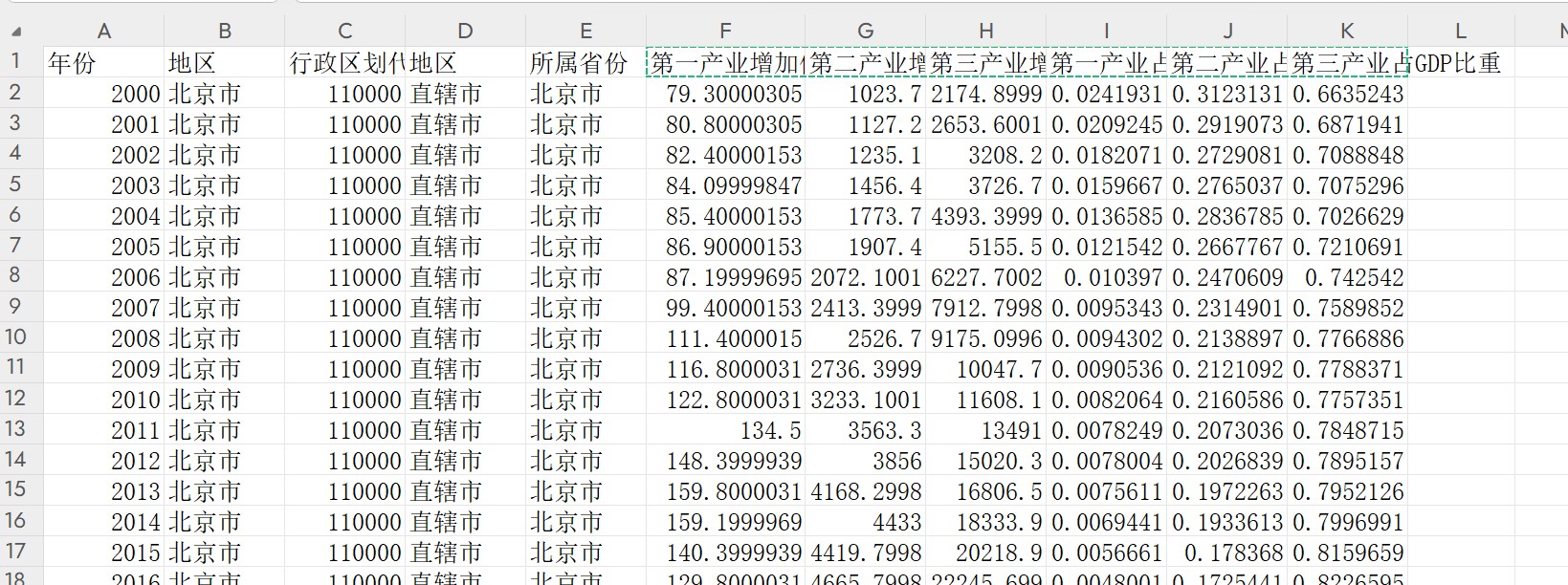The image size is (1568, 585).
Task: Click cell with value 4433
Action: point(866,522)
